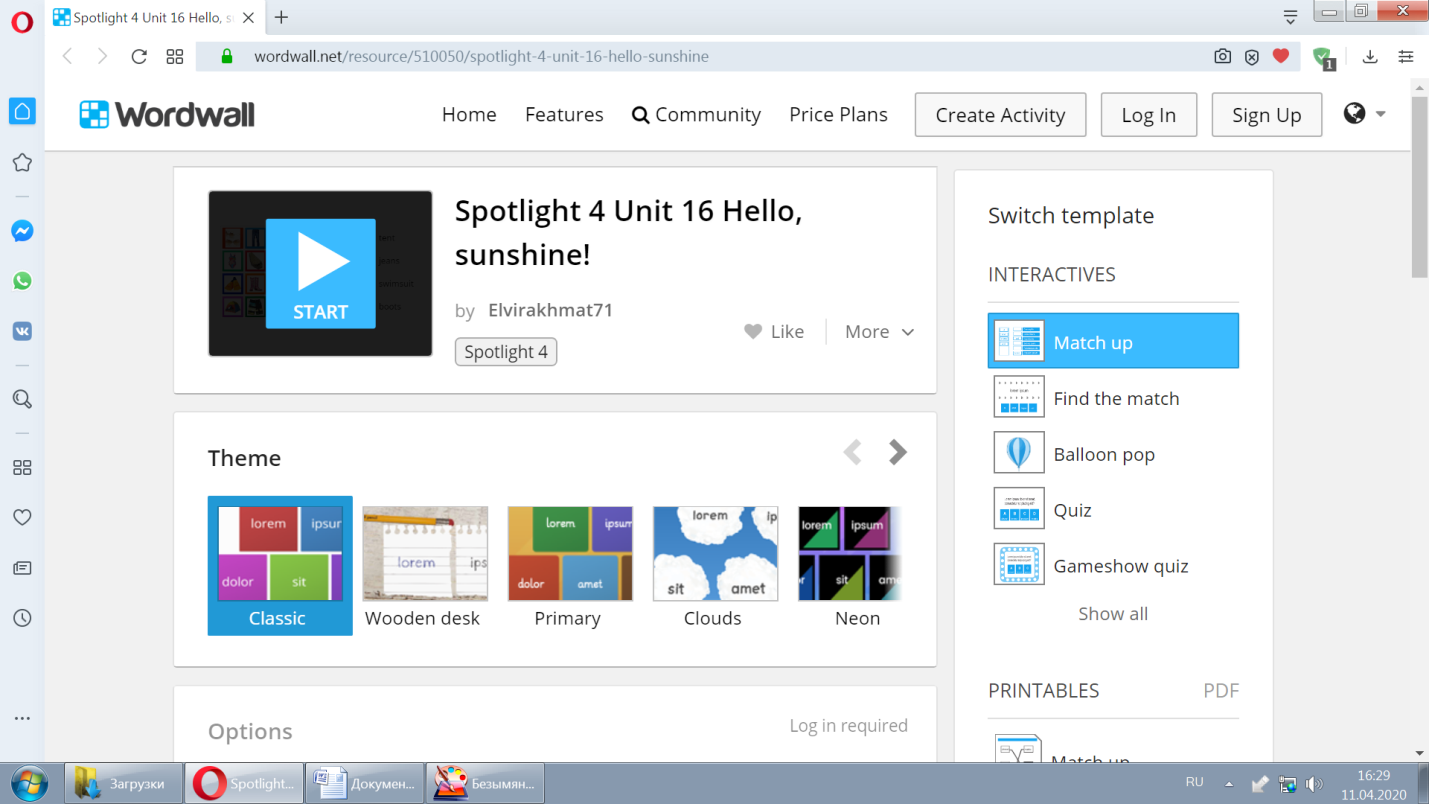Image resolution: width=1429 pixels, height=804 pixels.
Task: Select the Wooden desk theme
Action: pos(425,566)
